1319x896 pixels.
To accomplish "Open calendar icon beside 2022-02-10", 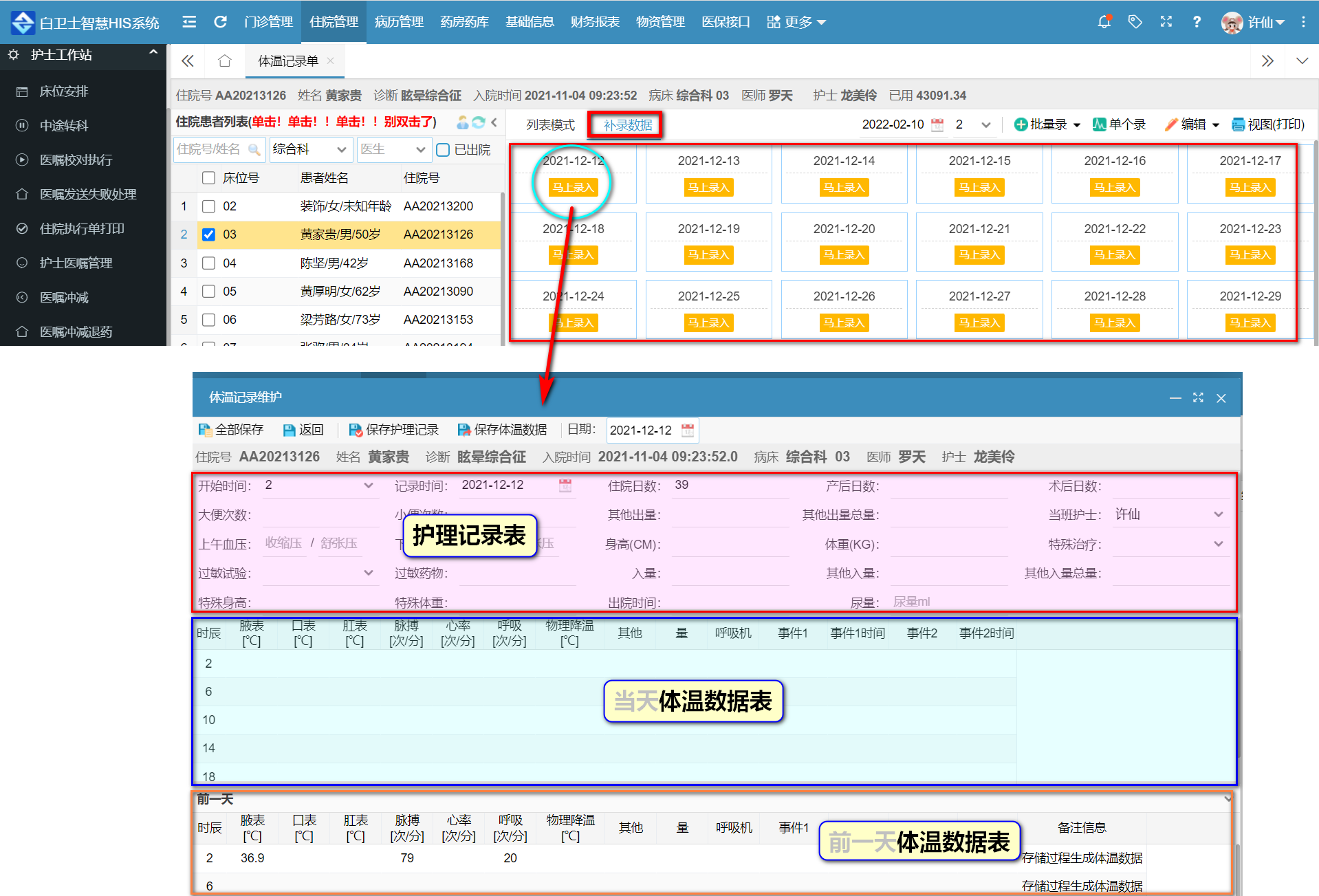I will (x=937, y=124).
